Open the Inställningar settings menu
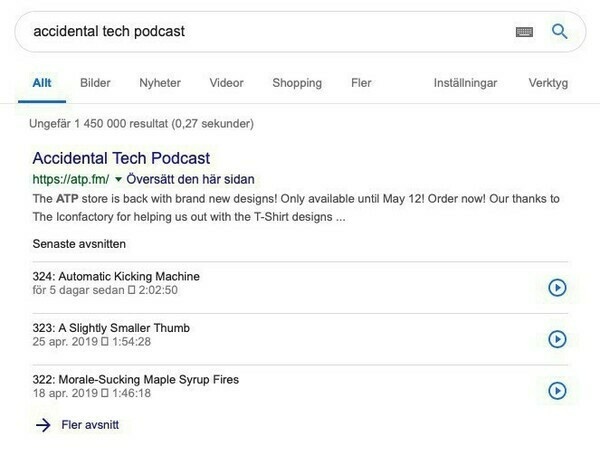 (463, 83)
